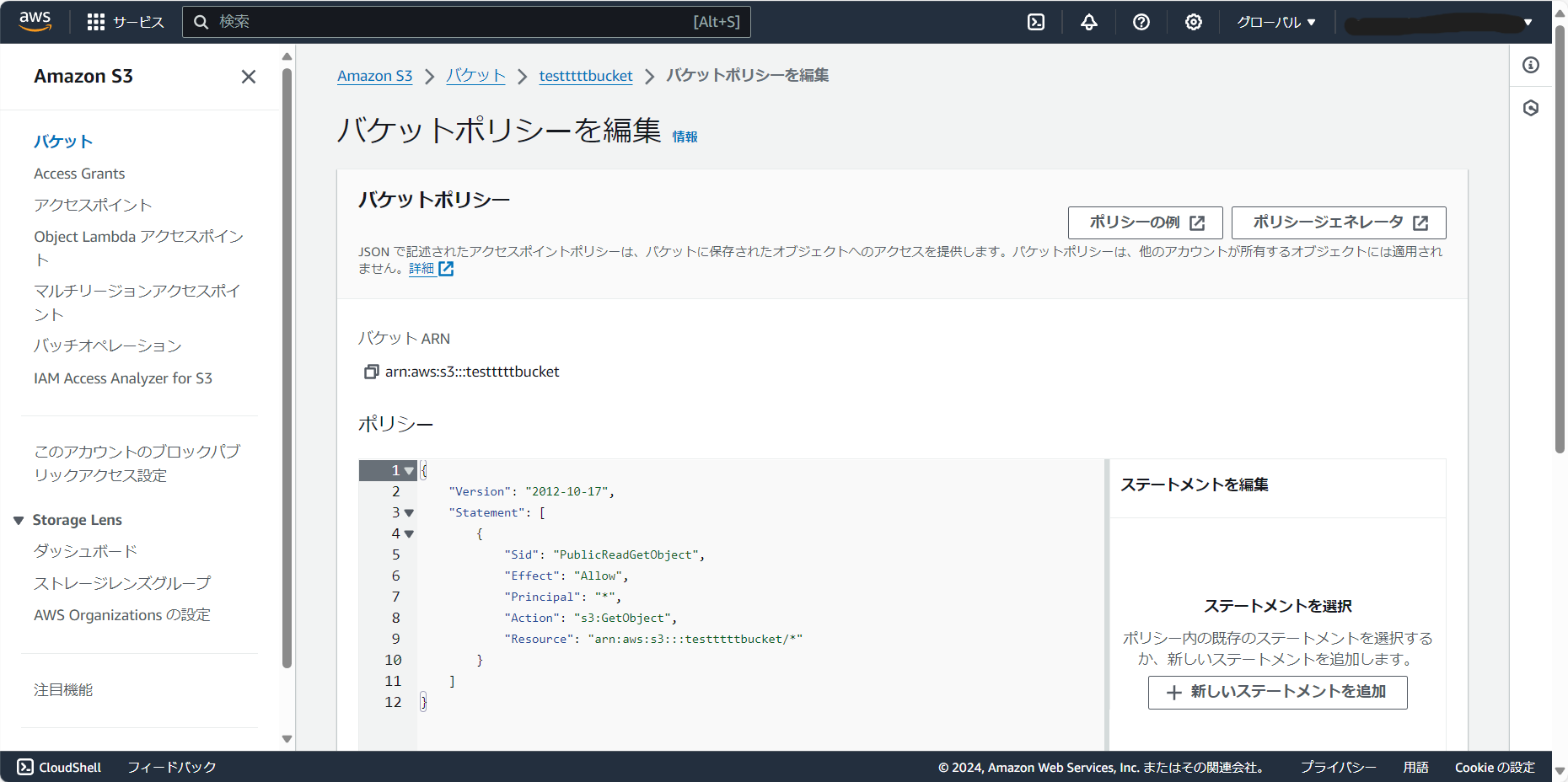Copy the bucket ARN with copy icon
The image size is (1568, 782).
pyautogui.click(x=371, y=372)
